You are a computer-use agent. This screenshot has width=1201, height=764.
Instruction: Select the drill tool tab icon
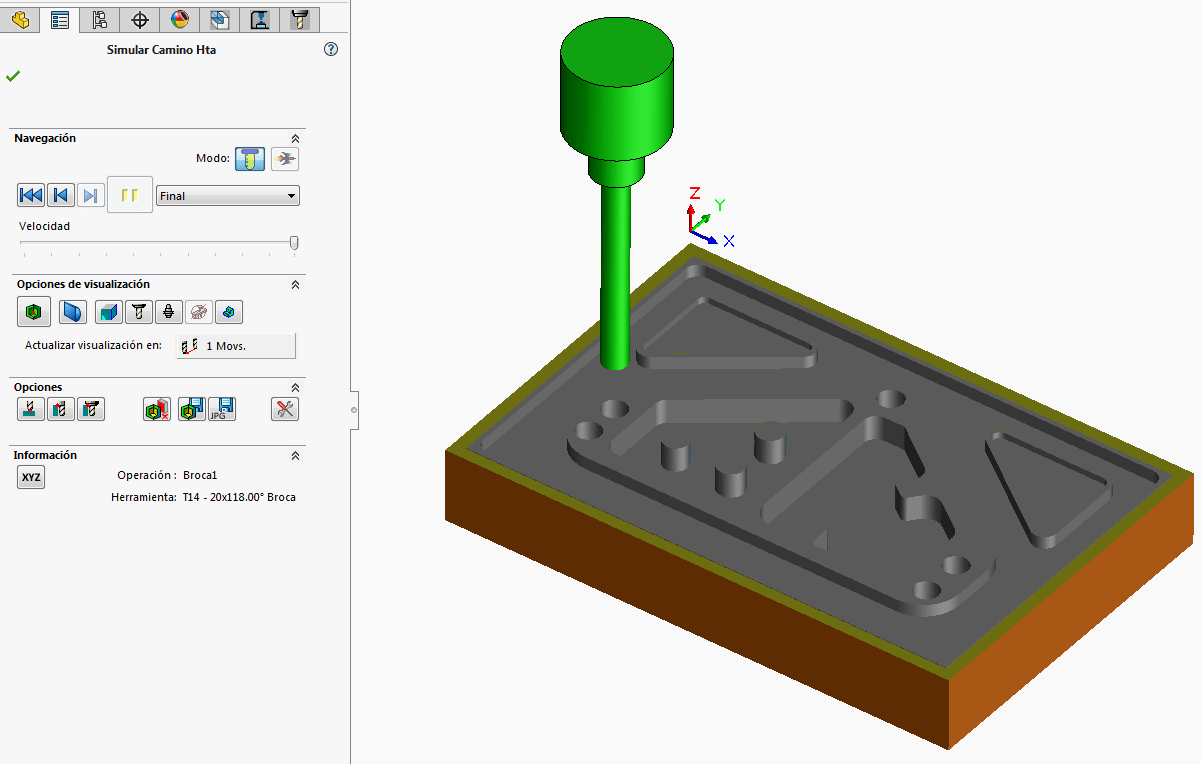pyautogui.click(x=299, y=19)
